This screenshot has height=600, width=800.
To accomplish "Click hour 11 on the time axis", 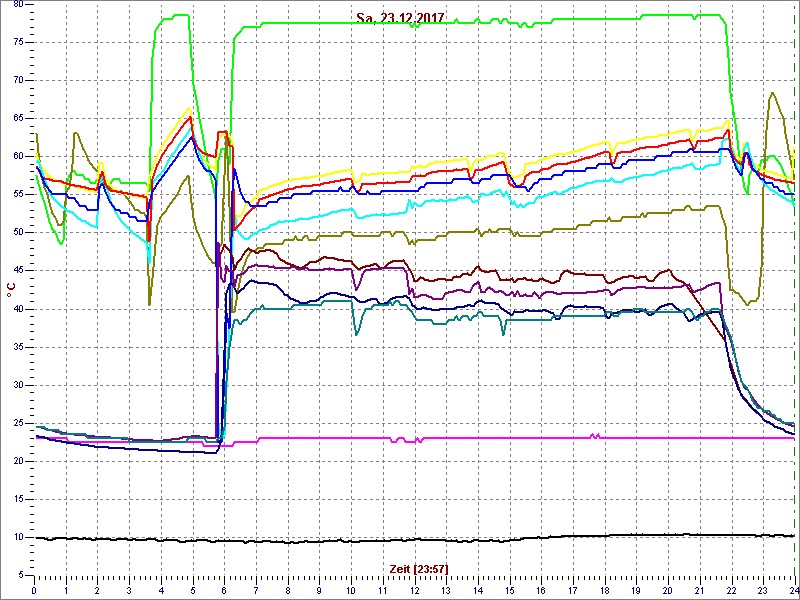I will coord(383,589).
